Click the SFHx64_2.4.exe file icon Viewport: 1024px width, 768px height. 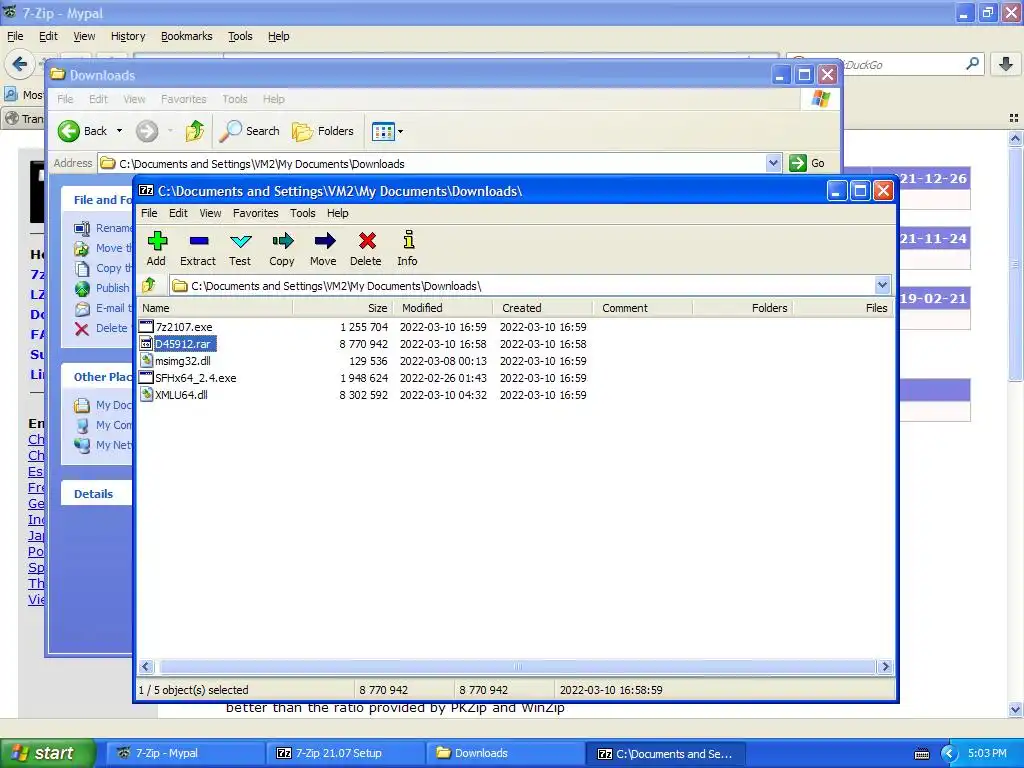tap(146, 377)
